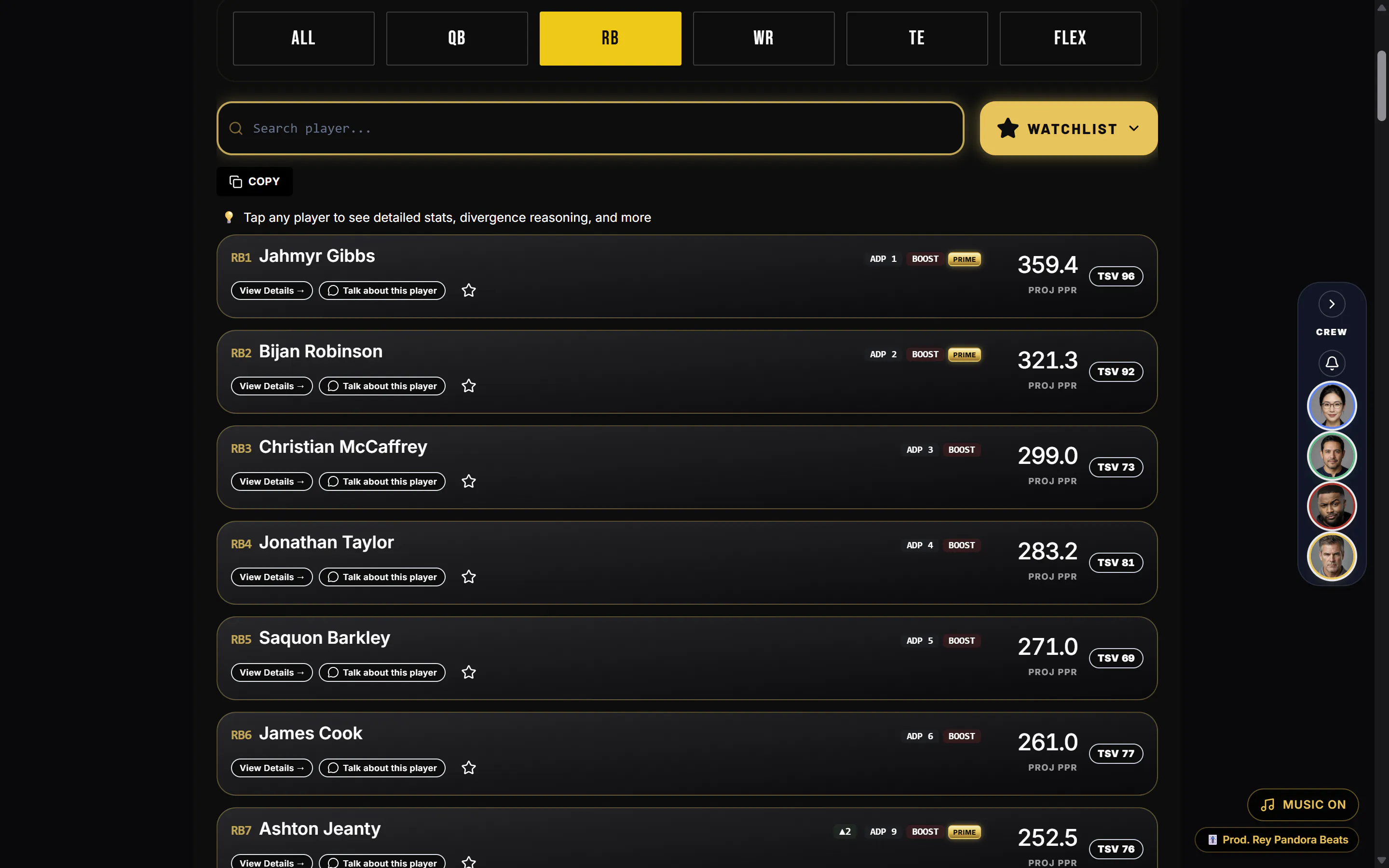This screenshot has height=868, width=1389.
Task: View Details for Saquon Barkley
Action: tap(272, 672)
